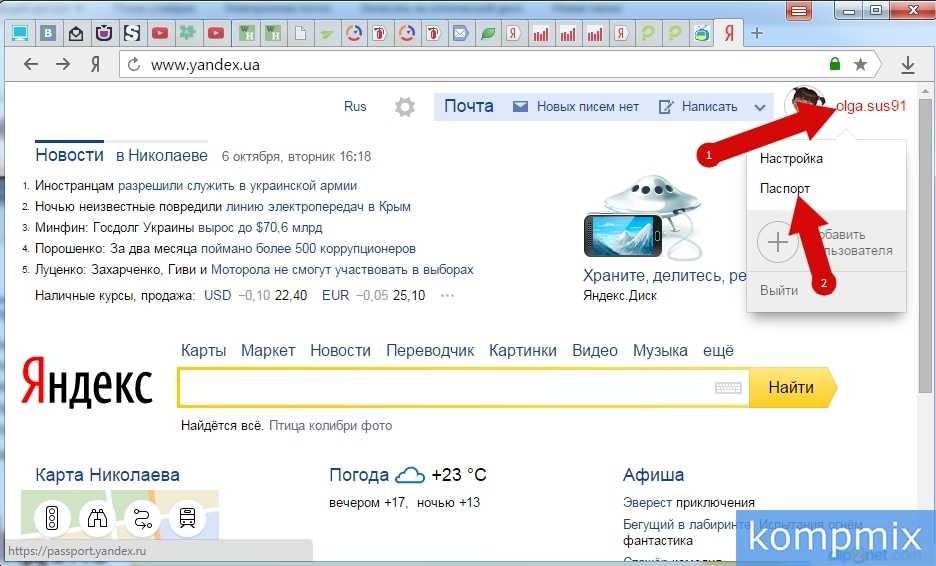Reload the page with the refresh icon
936x566 pixels.
click(x=134, y=64)
